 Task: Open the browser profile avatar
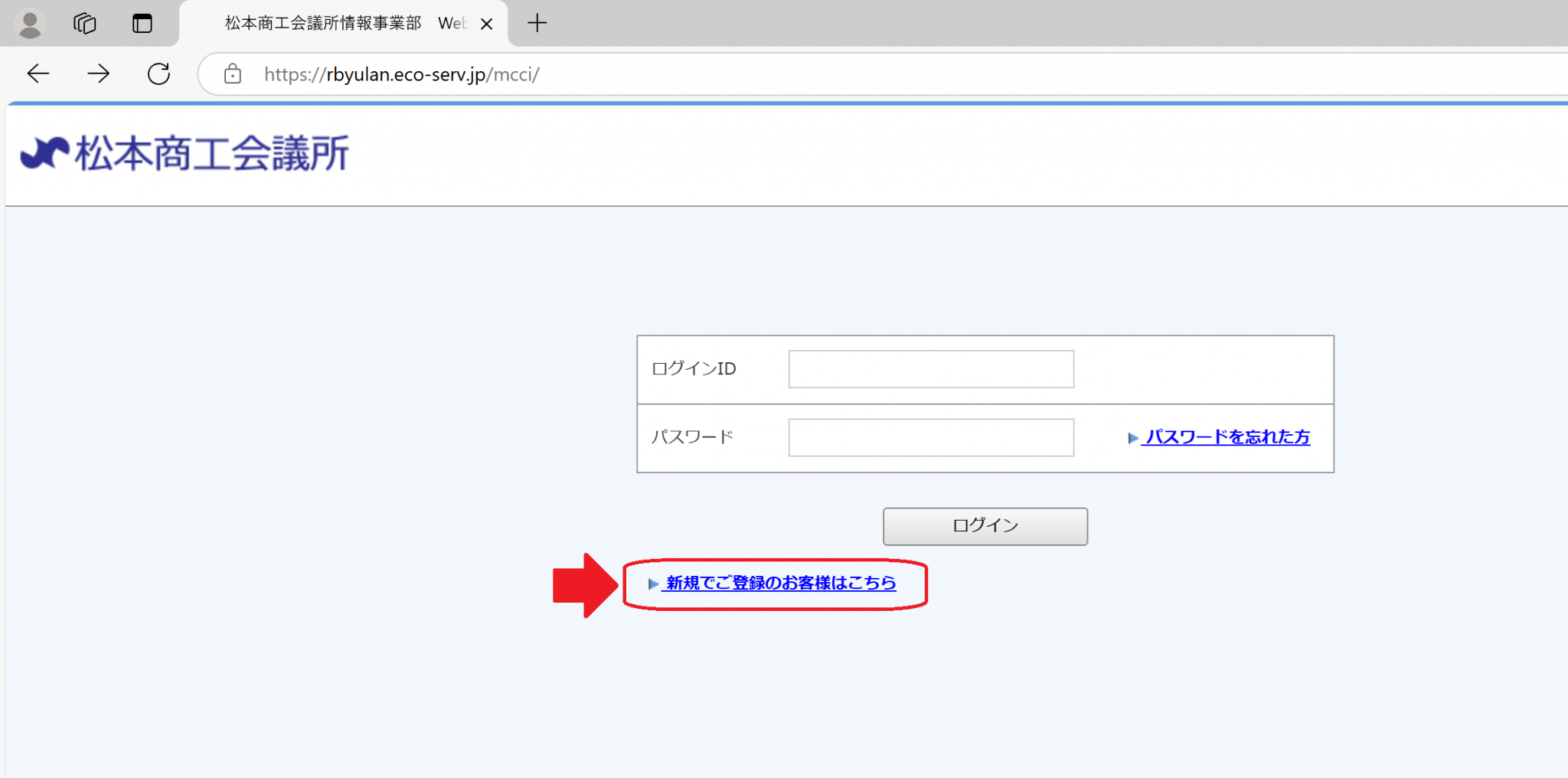click(29, 23)
